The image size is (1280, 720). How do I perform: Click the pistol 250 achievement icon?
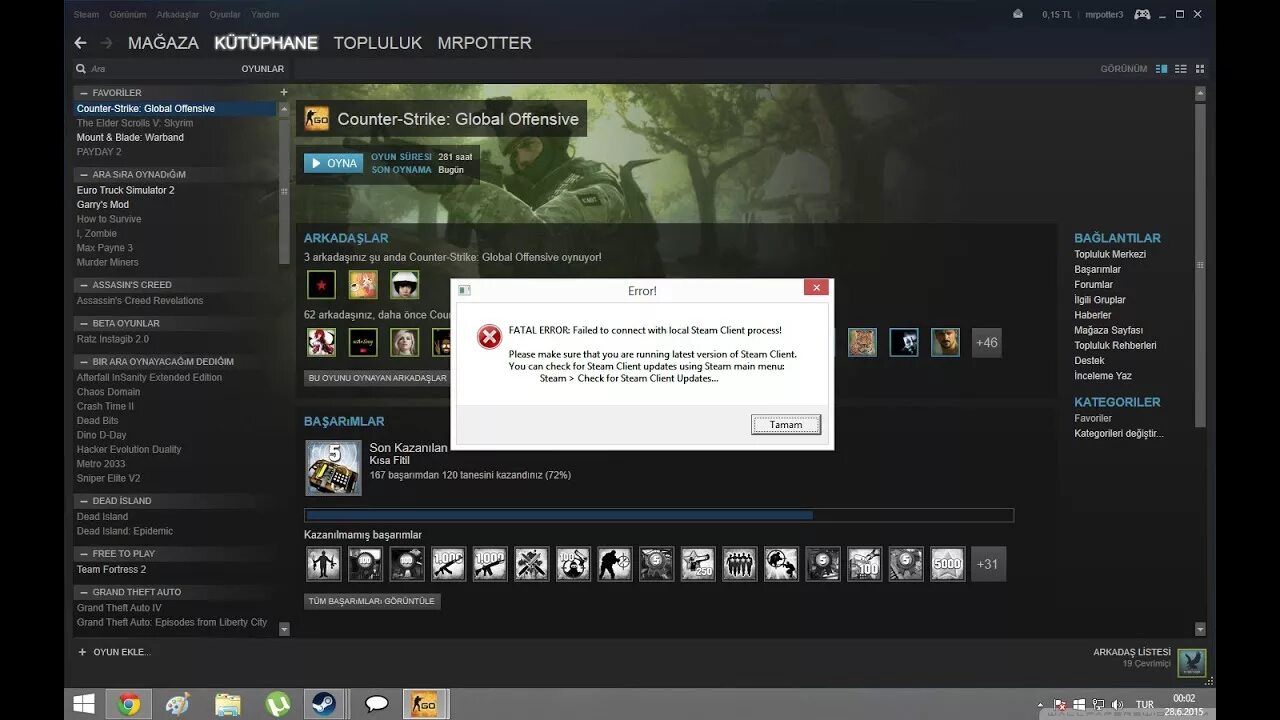pos(698,564)
